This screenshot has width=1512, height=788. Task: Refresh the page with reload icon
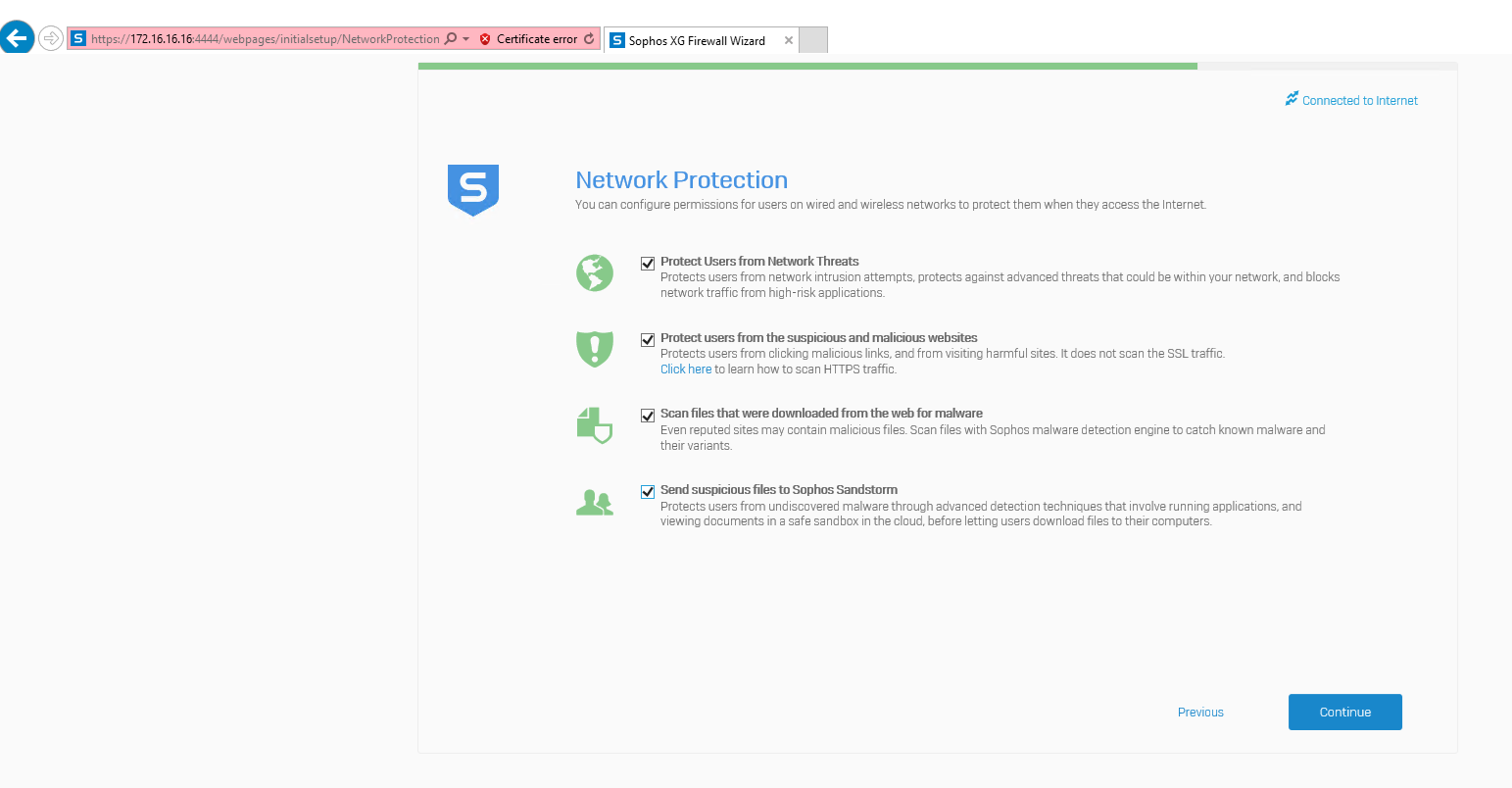(x=589, y=39)
